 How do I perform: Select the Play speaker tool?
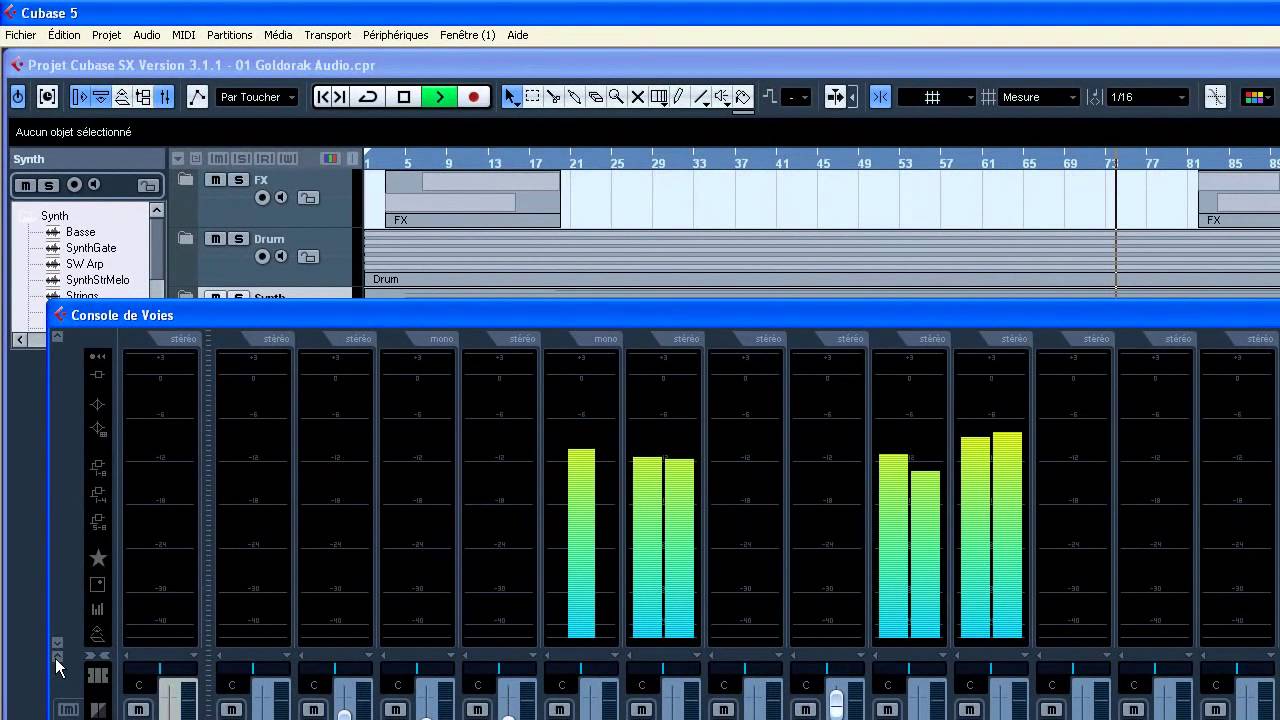click(722, 97)
